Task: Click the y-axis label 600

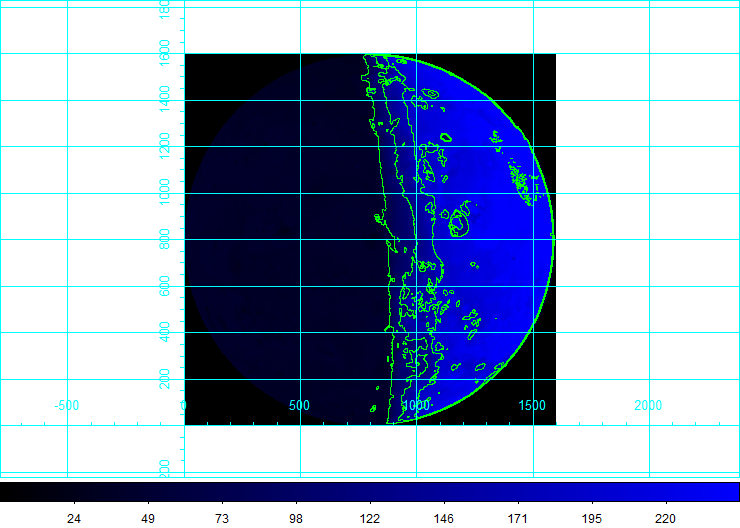Action: (166, 286)
